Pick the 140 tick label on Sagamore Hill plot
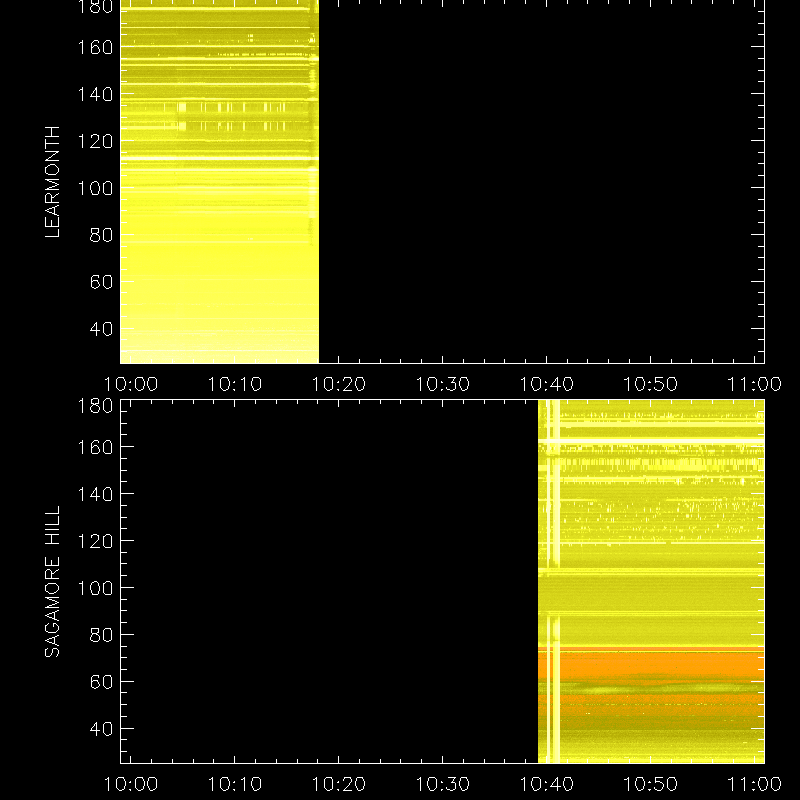This screenshot has width=800, height=800. [95, 494]
